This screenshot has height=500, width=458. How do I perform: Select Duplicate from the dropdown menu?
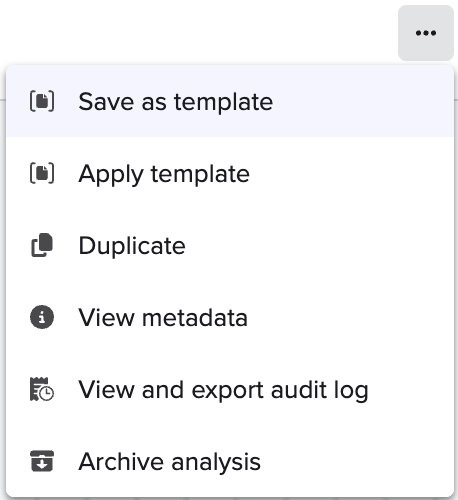(x=230, y=245)
